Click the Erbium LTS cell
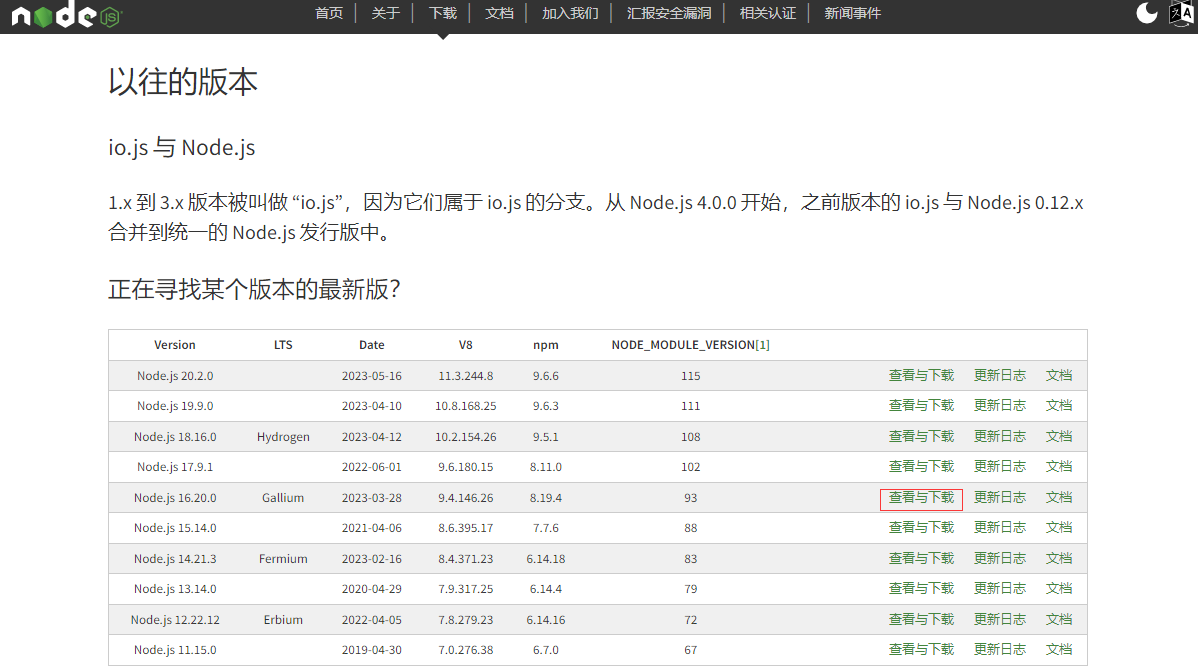This screenshot has width=1198, height=666. 283,620
